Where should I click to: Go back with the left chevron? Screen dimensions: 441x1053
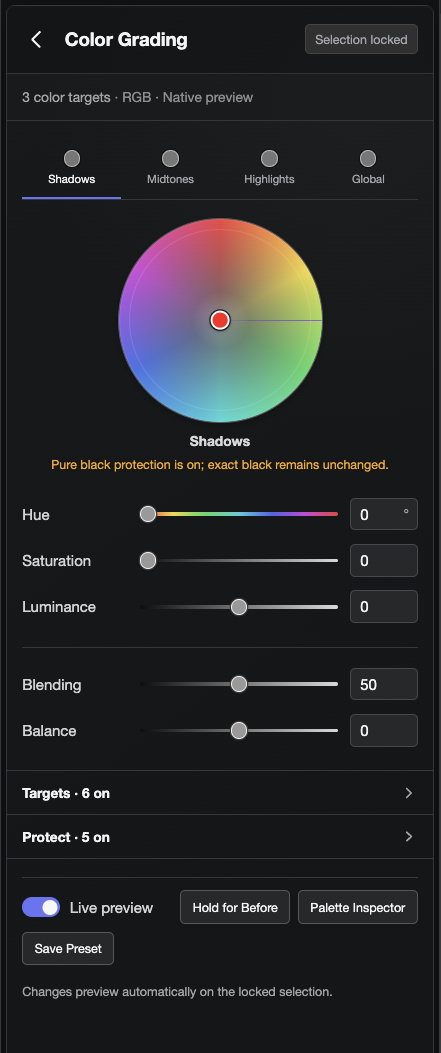(x=36, y=40)
